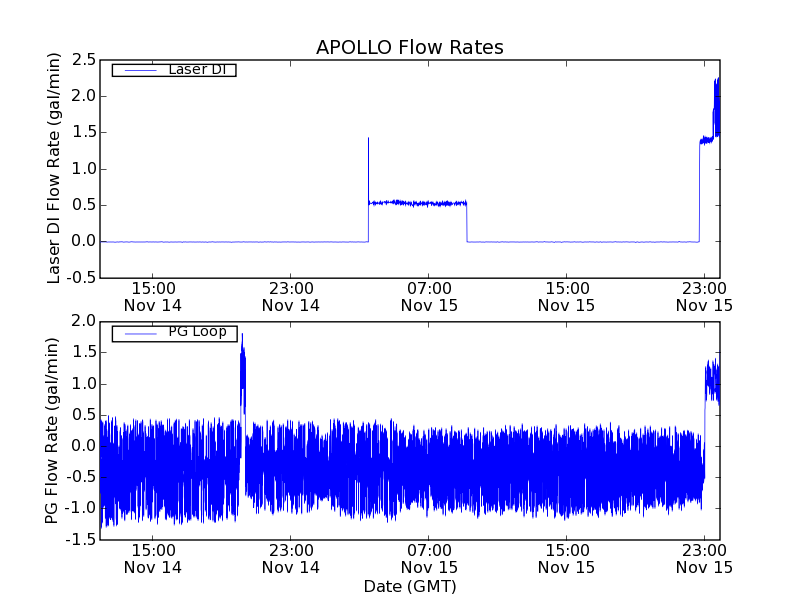The height and width of the screenshot is (600, 800).
Task: Click the 0.5 tick on PG Flow axis
Action: [84, 415]
